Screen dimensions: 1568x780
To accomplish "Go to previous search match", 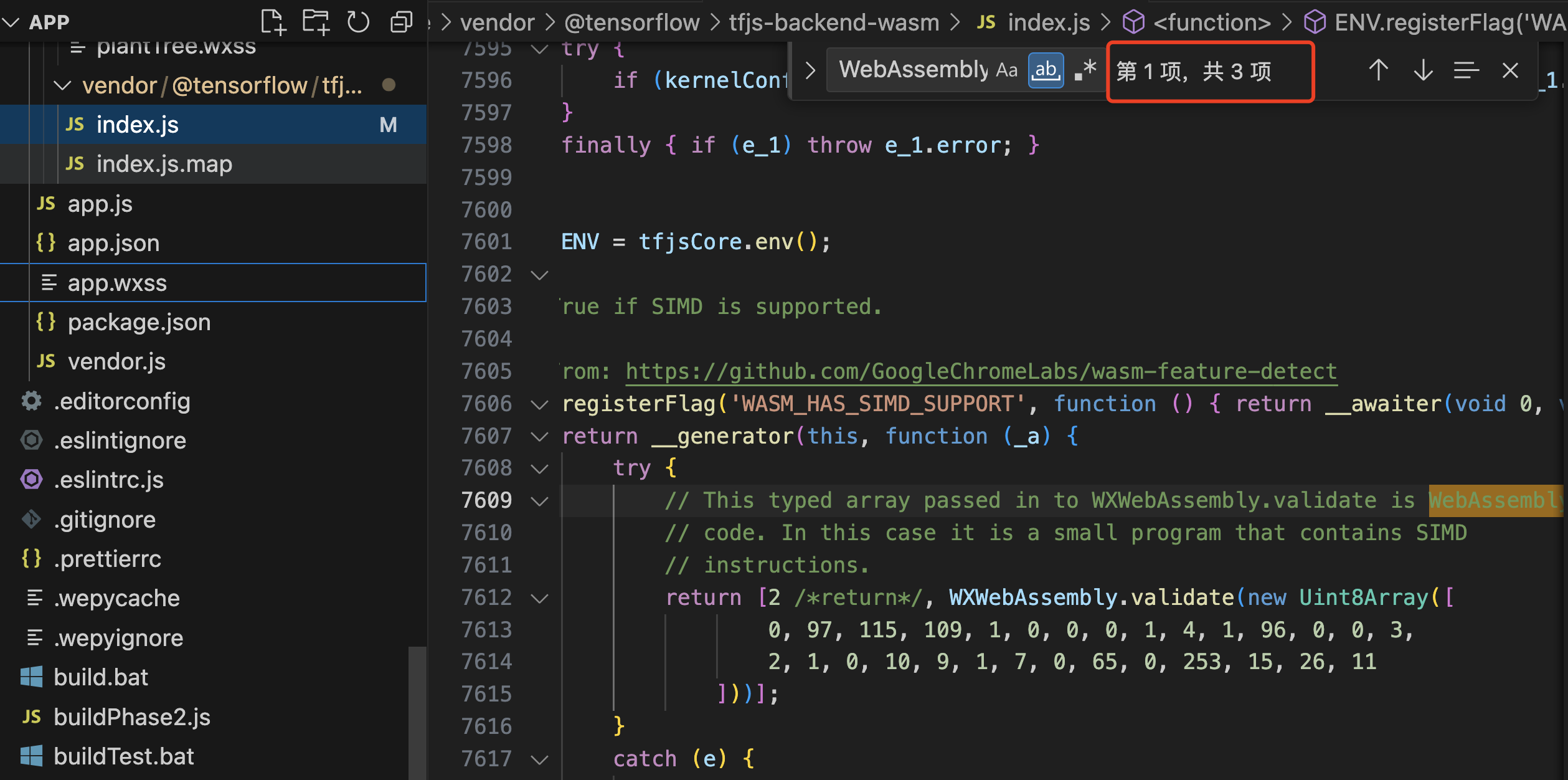I will tap(1378, 70).
